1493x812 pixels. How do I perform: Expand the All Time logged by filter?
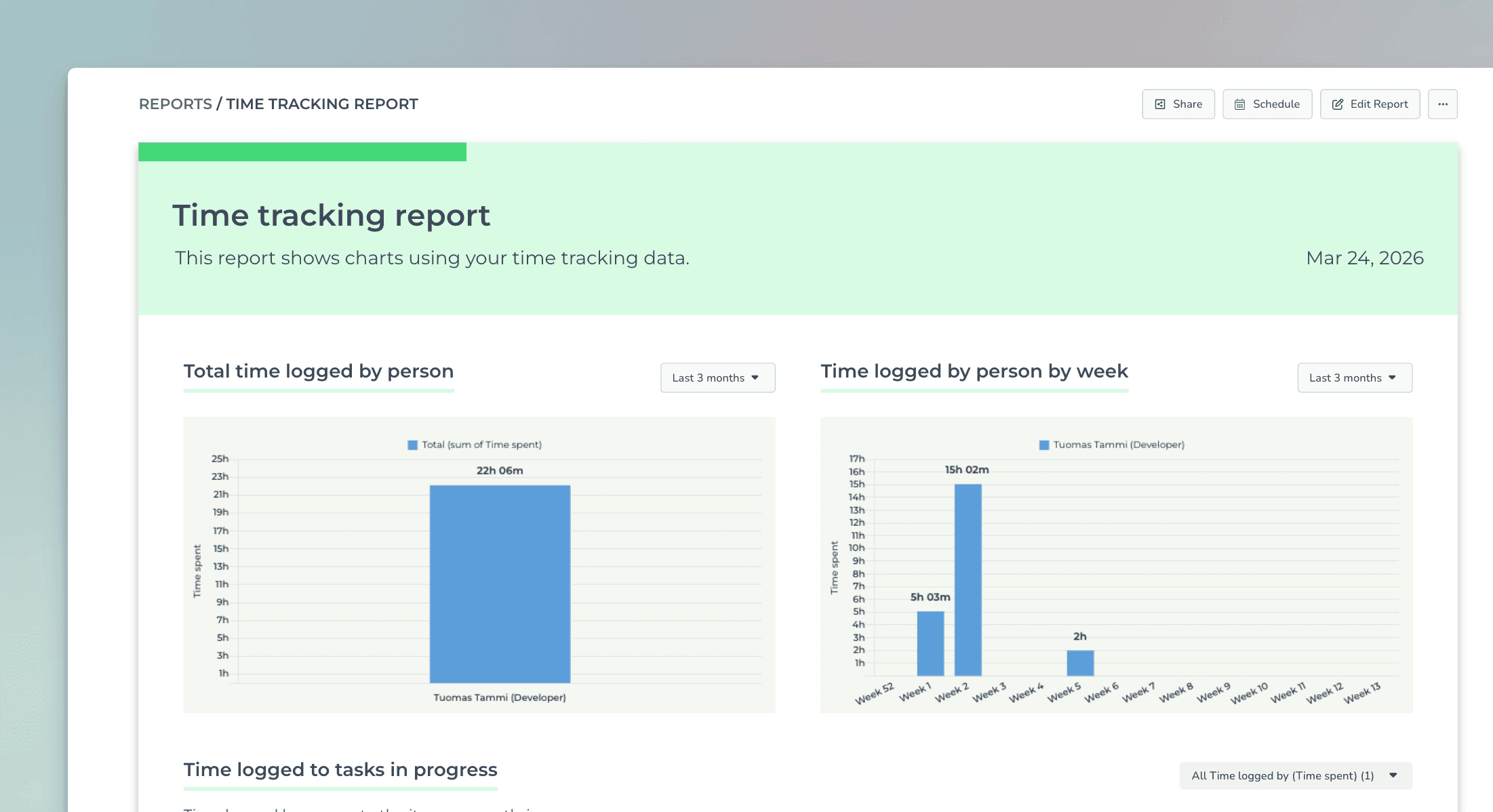1295,775
